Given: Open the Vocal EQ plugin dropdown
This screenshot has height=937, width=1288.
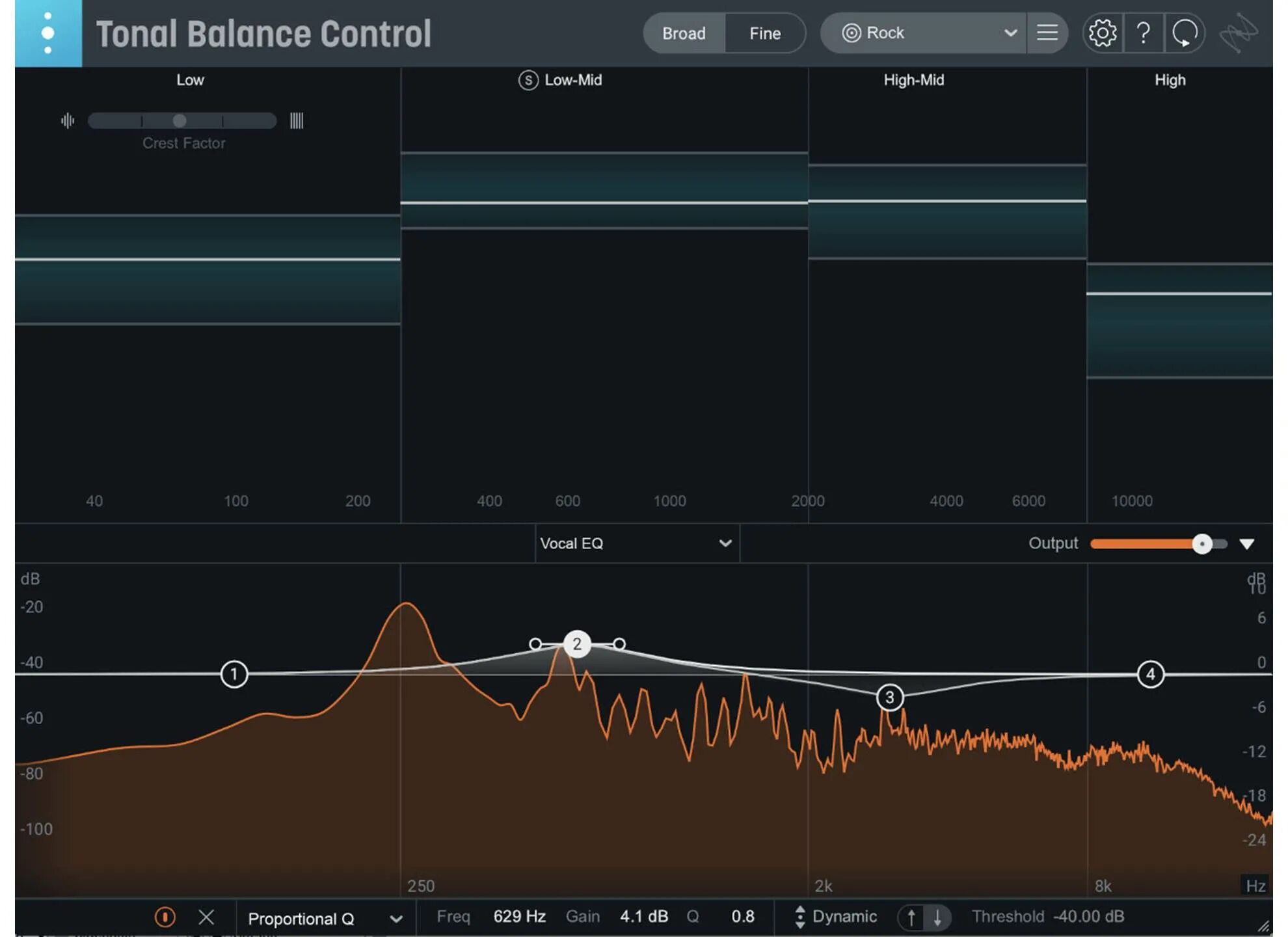Looking at the screenshot, I should [637, 543].
